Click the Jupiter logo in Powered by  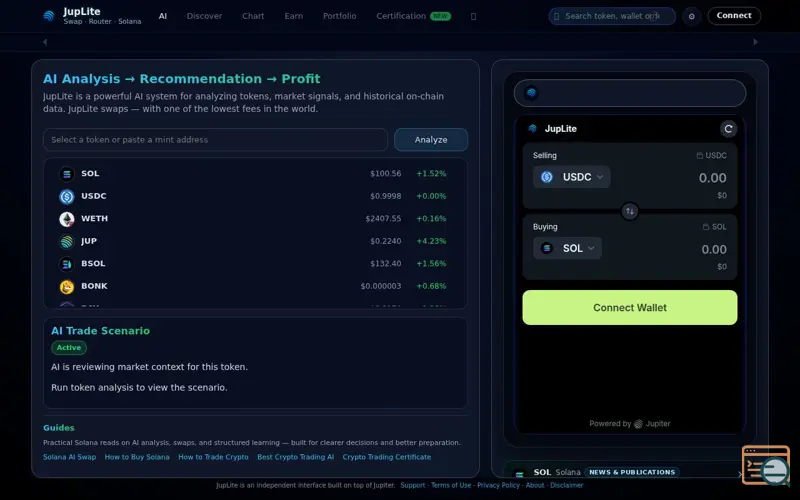[638, 423]
